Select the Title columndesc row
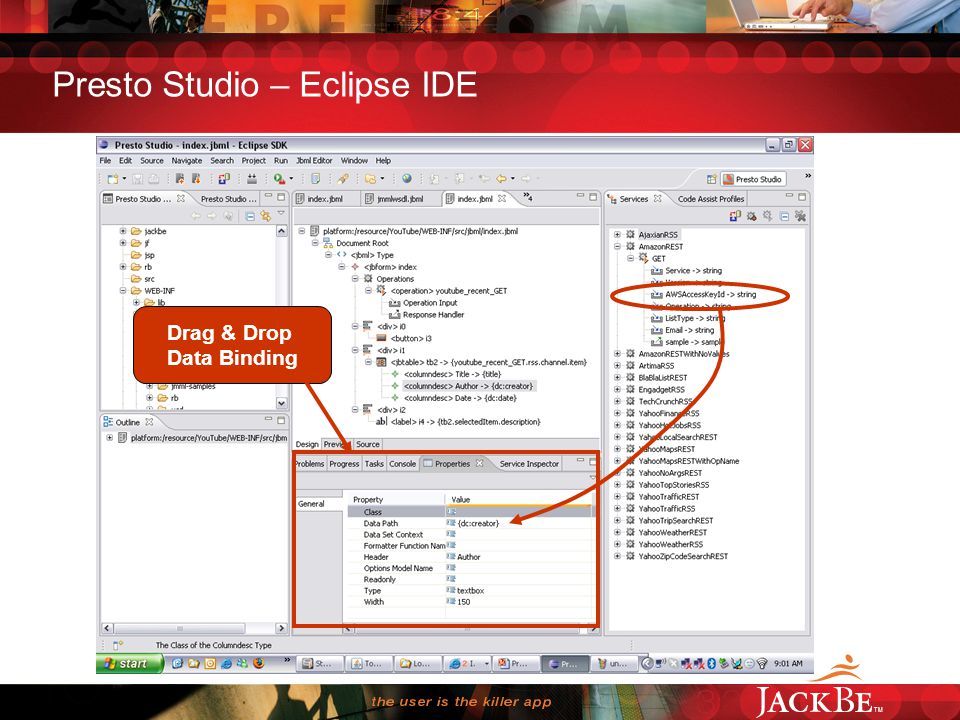Viewport: 960px width, 720px height. coord(452,374)
